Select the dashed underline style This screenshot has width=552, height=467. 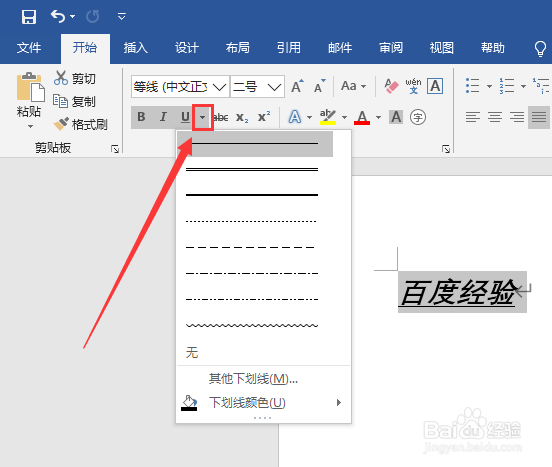pos(255,247)
